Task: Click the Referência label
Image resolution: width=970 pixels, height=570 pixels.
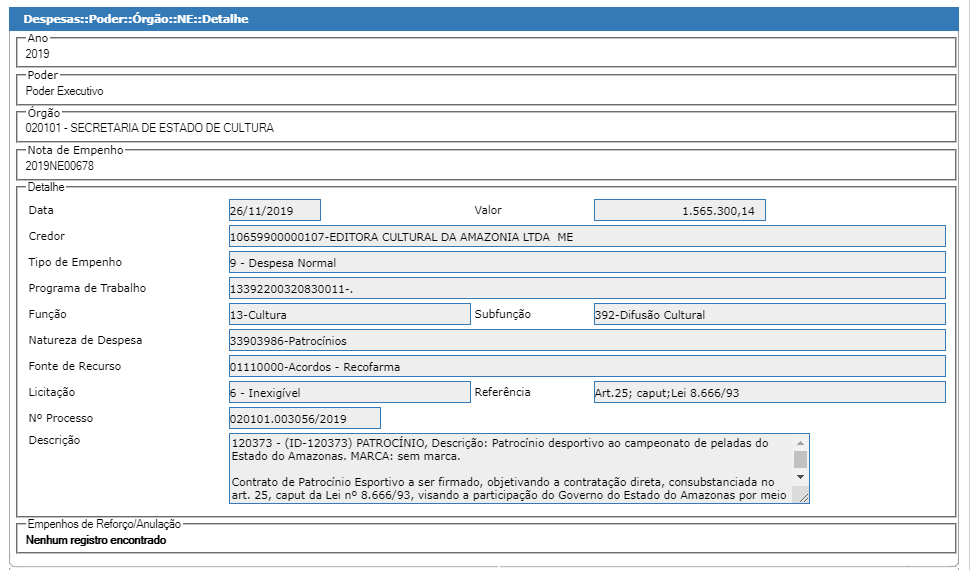Action: click(x=502, y=392)
